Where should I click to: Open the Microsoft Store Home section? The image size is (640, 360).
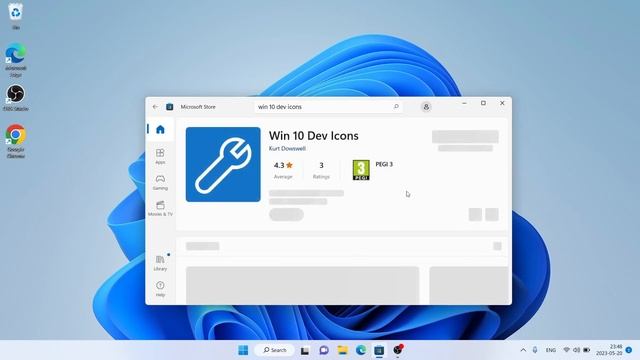(x=160, y=129)
